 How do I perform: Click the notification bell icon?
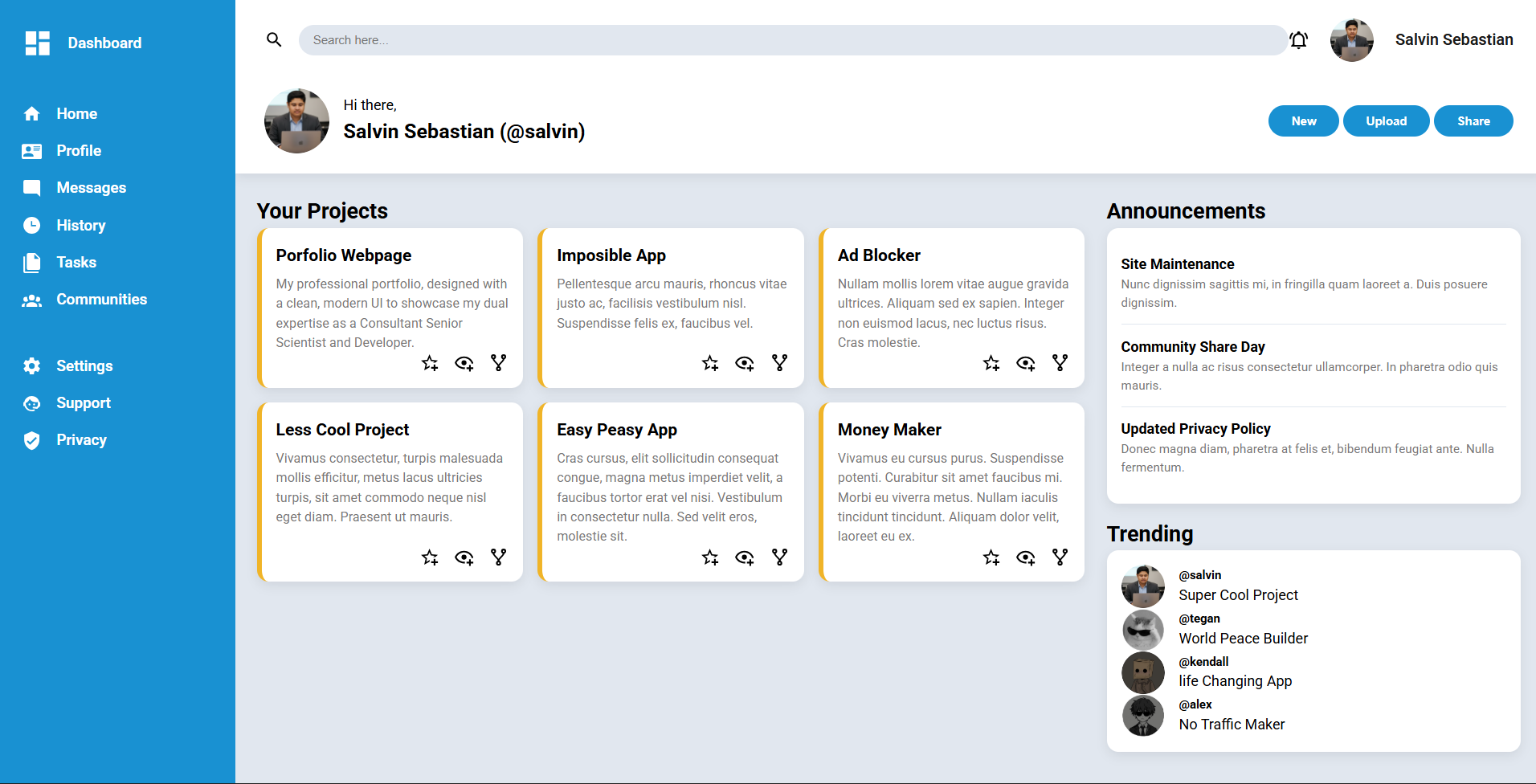tap(1298, 40)
